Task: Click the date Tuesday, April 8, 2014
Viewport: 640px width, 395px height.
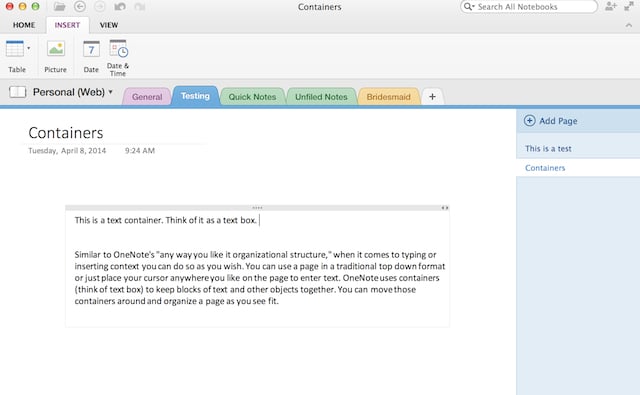Action: [67, 151]
